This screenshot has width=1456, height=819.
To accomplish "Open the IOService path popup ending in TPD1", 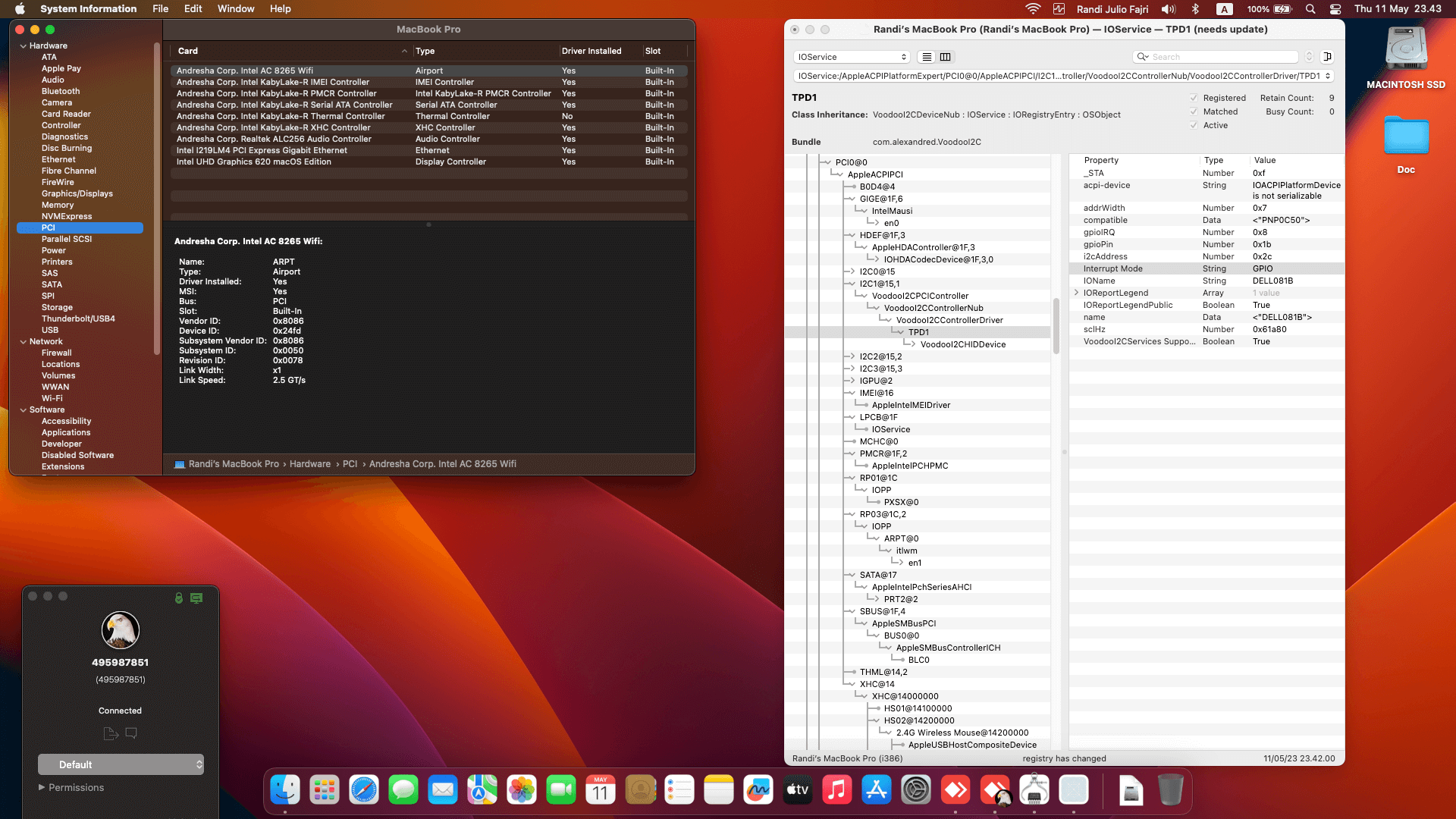I will coord(1064,76).
